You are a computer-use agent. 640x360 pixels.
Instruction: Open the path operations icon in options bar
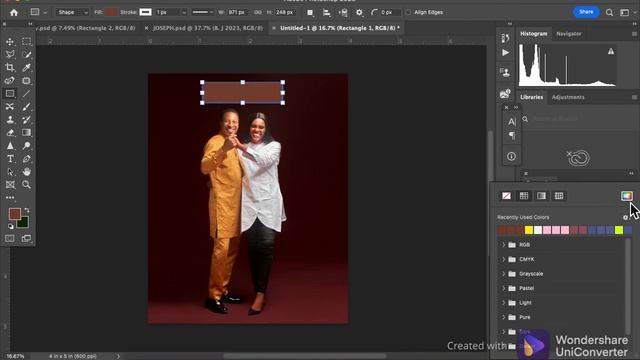(x=310, y=13)
